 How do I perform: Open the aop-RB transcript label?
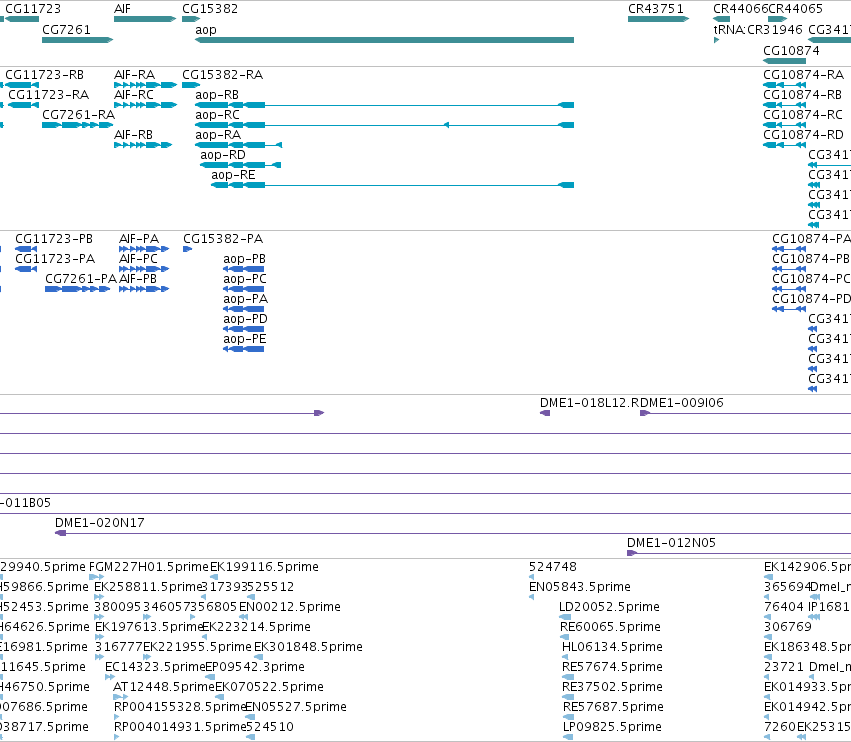(217, 94)
